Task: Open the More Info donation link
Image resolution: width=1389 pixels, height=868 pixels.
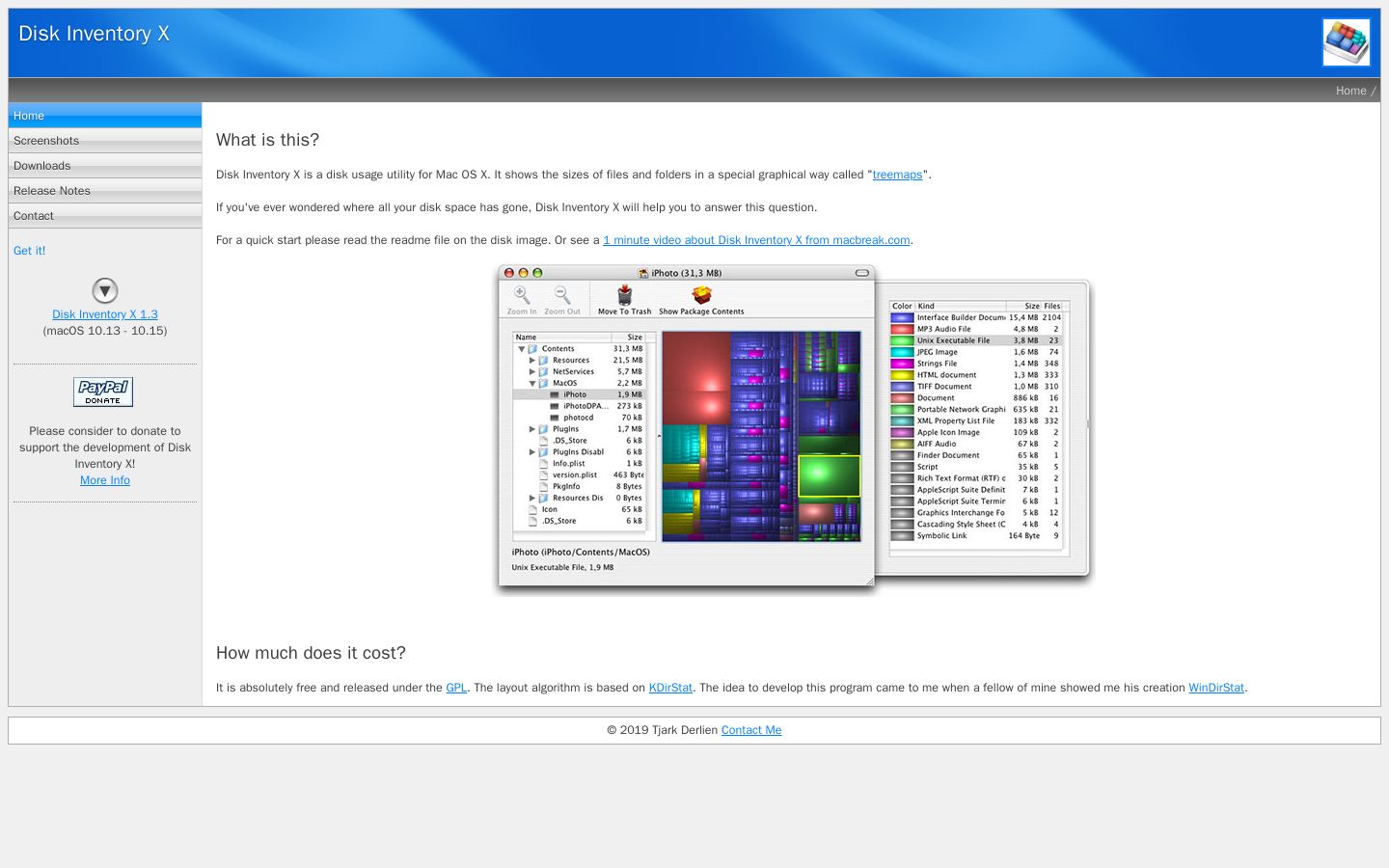Action: (105, 480)
